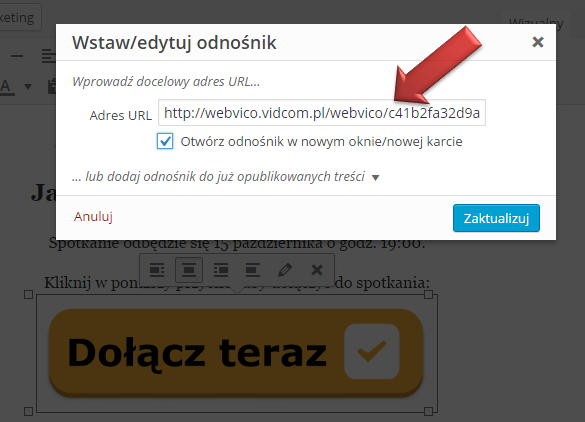Select align right in image toolbar
Viewport: 585px width, 422px height.
221,270
